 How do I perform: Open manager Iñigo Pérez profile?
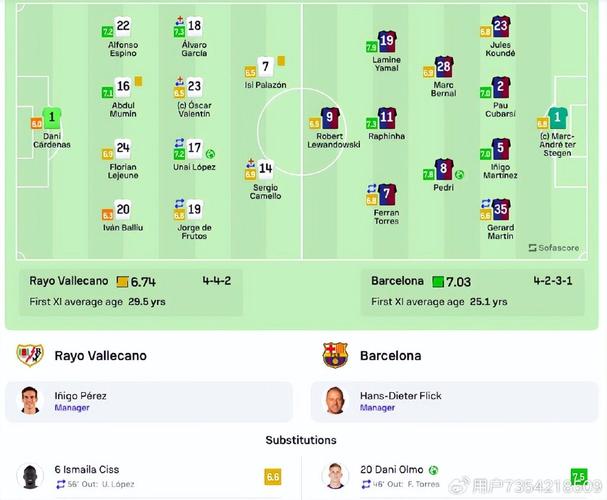click(149, 401)
